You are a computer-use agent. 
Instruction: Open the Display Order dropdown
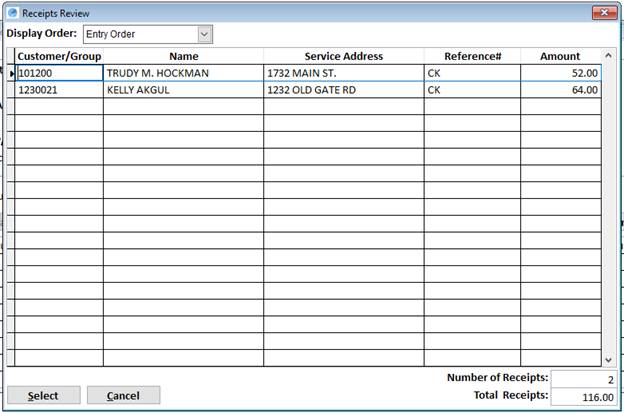(x=204, y=34)
